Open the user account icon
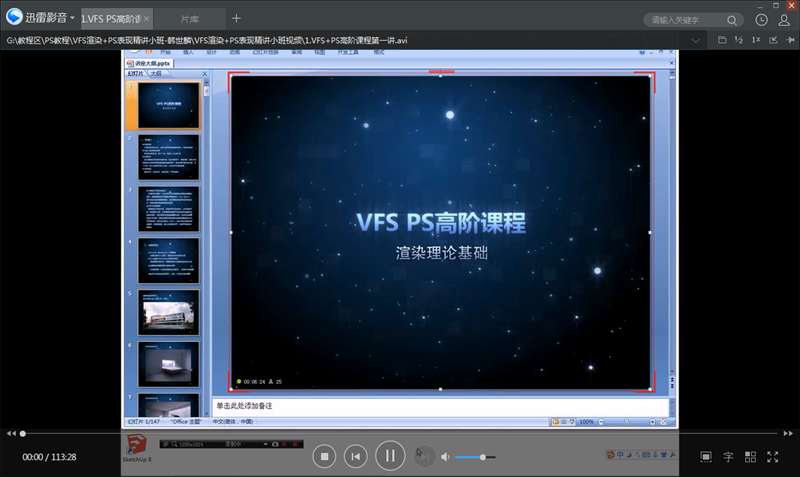The height and width of the screenshot is (477, 800). 784,20
